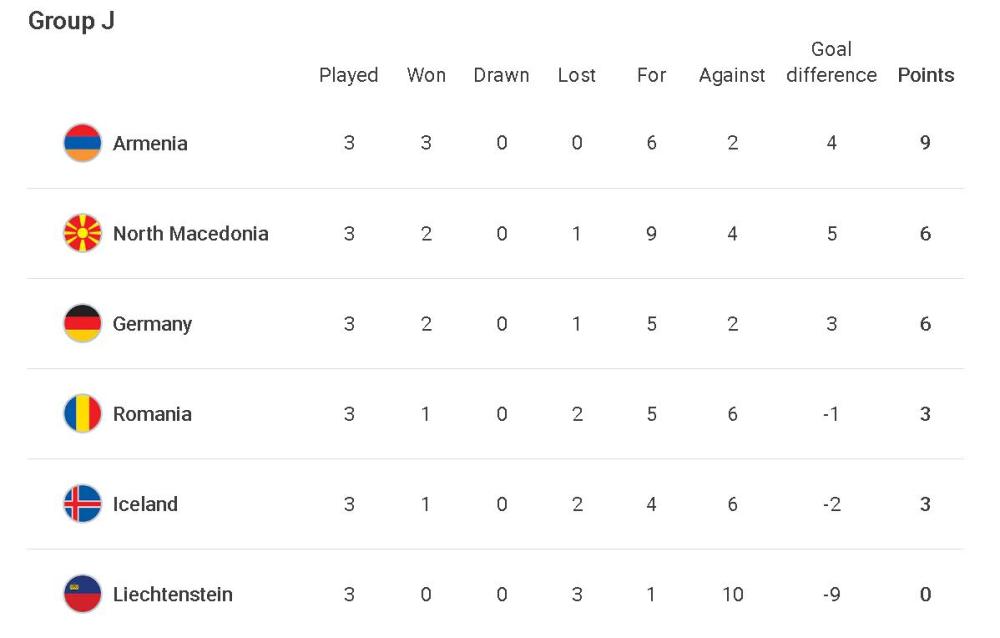This screenshot has height=638, width=1000.
Task: Open the North Macedonia team link
Action: [190, 233]
